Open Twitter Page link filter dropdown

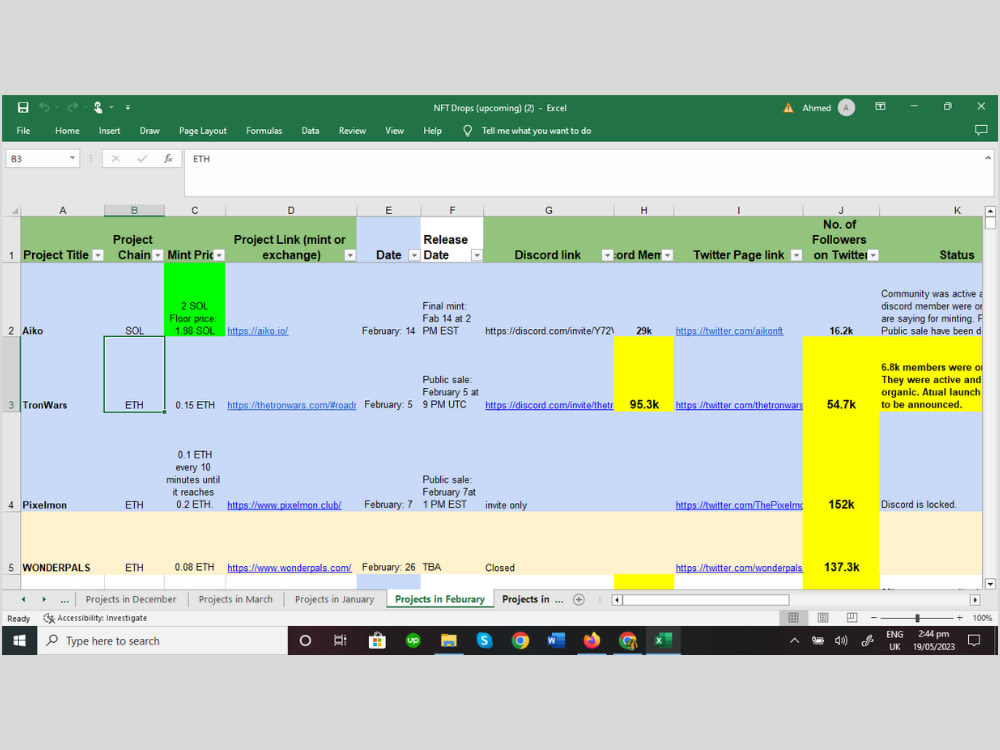(x=796, y=255)
